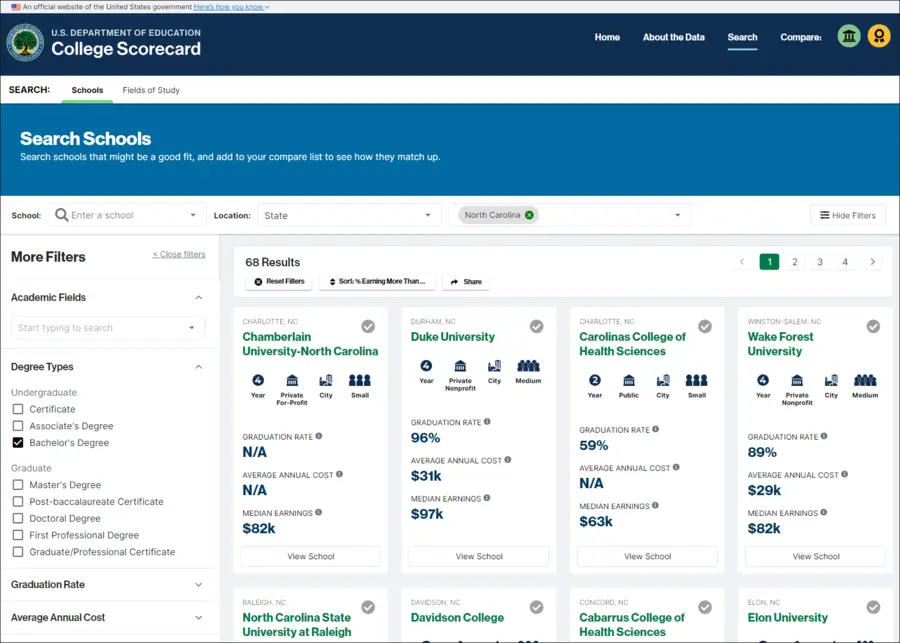
Task: Open the Wake Forest University title link
Action: pos(780,344)
